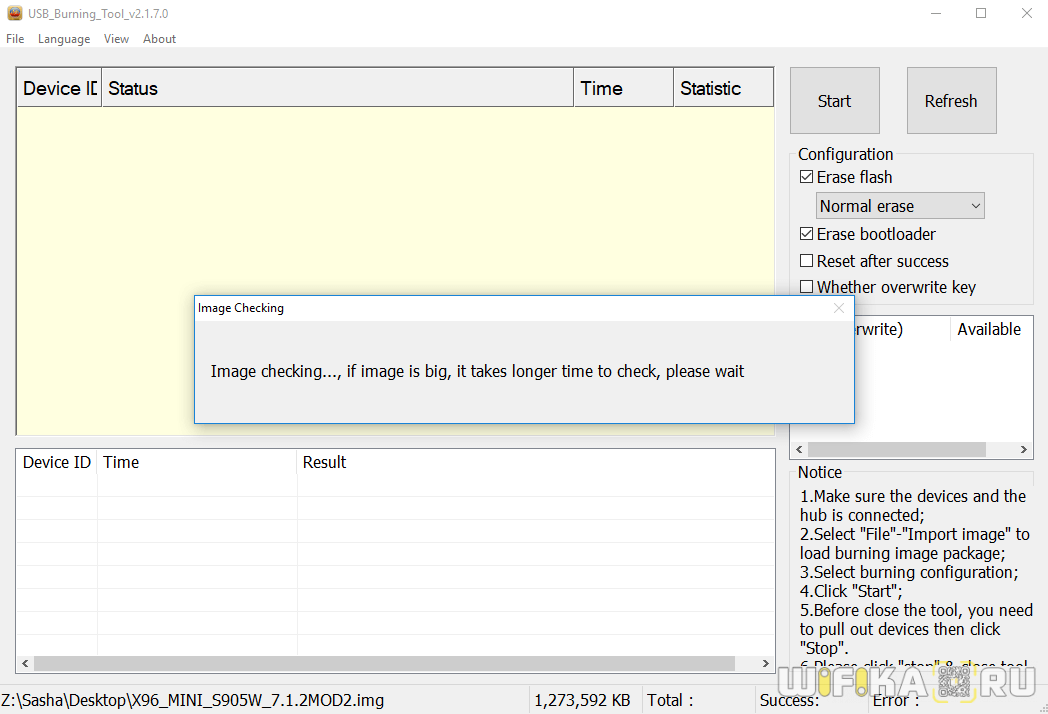This screenshot has height=714, width=1048.
Task: Click the USB Burning Tool app icon
Action: point(14,13)
